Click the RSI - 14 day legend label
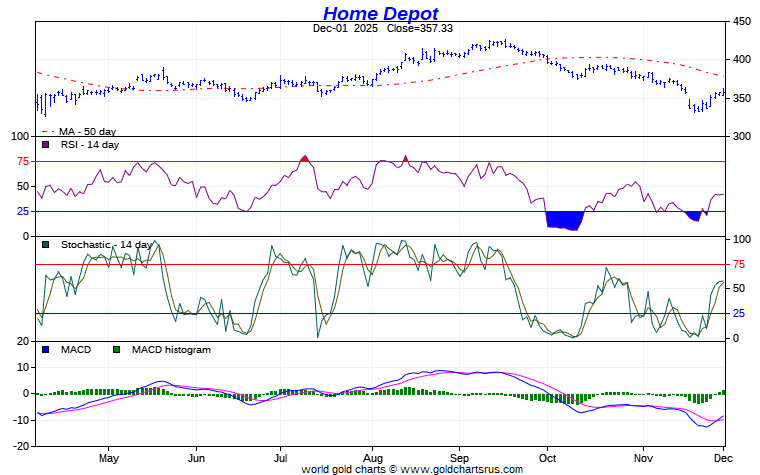 (x=89, y=145)
